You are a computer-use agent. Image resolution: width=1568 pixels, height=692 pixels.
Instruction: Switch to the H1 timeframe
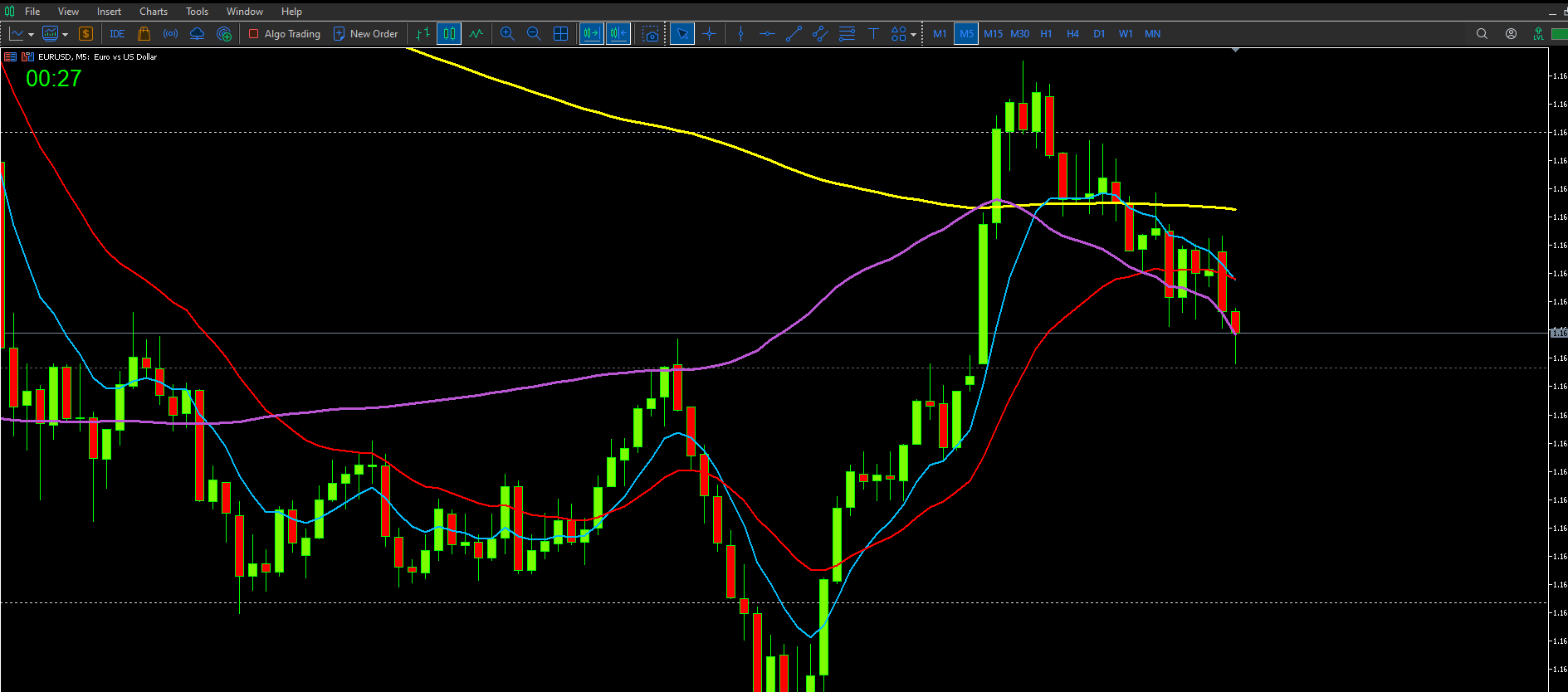coord(1046,34)
